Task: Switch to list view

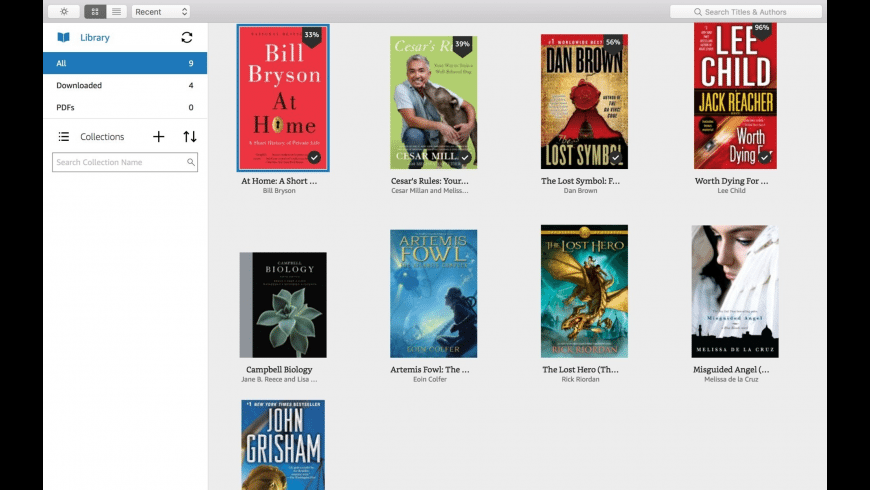Action: (117, 12)
